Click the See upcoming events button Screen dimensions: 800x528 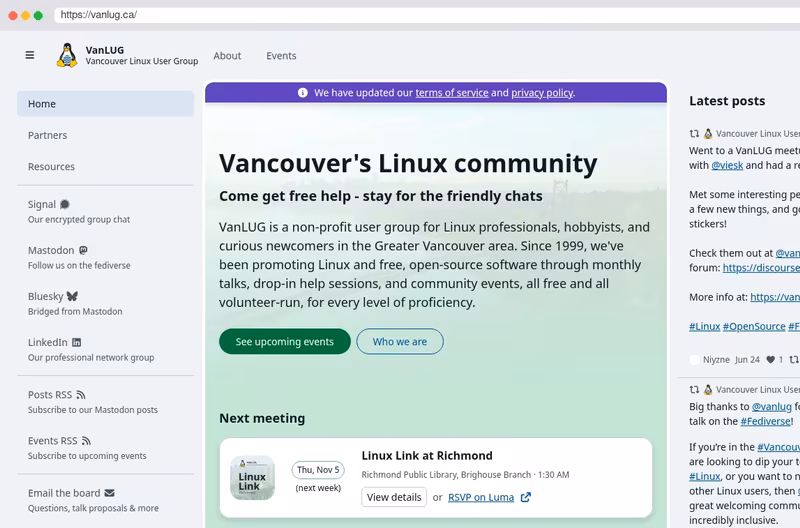(285, 341)
